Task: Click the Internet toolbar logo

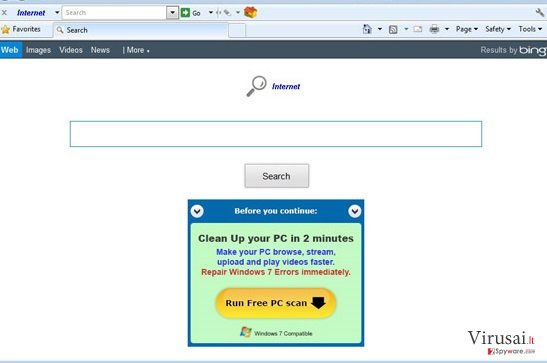Action: click(x=31, y=13)
